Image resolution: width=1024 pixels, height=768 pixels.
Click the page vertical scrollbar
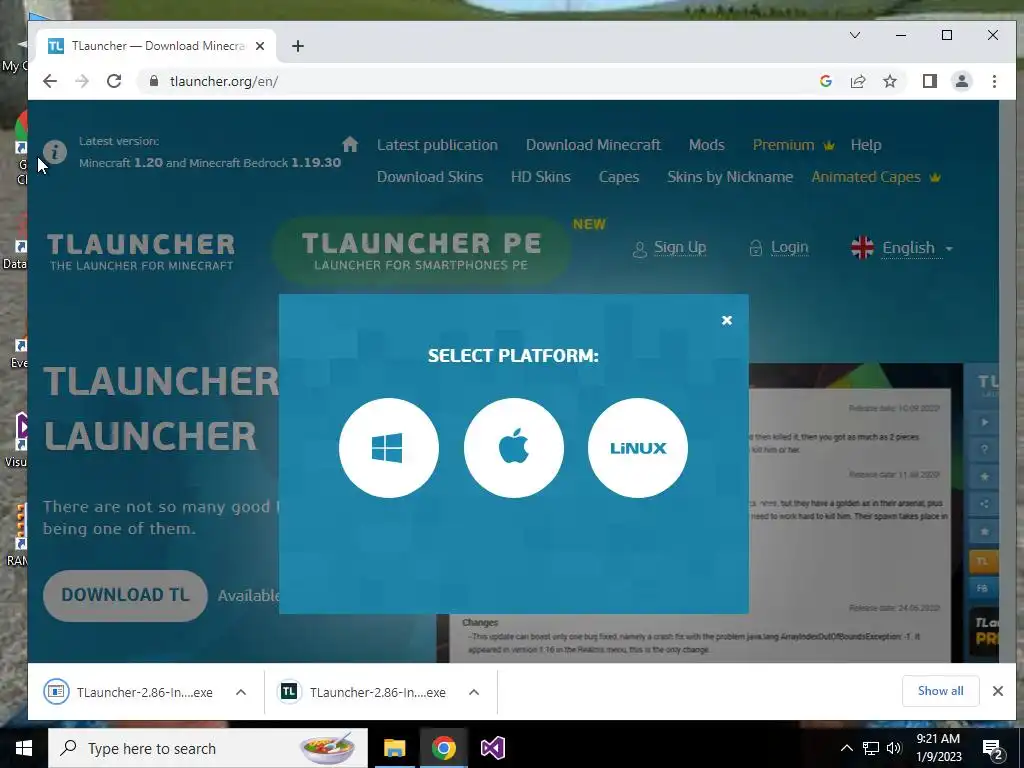coord(1006,381)
